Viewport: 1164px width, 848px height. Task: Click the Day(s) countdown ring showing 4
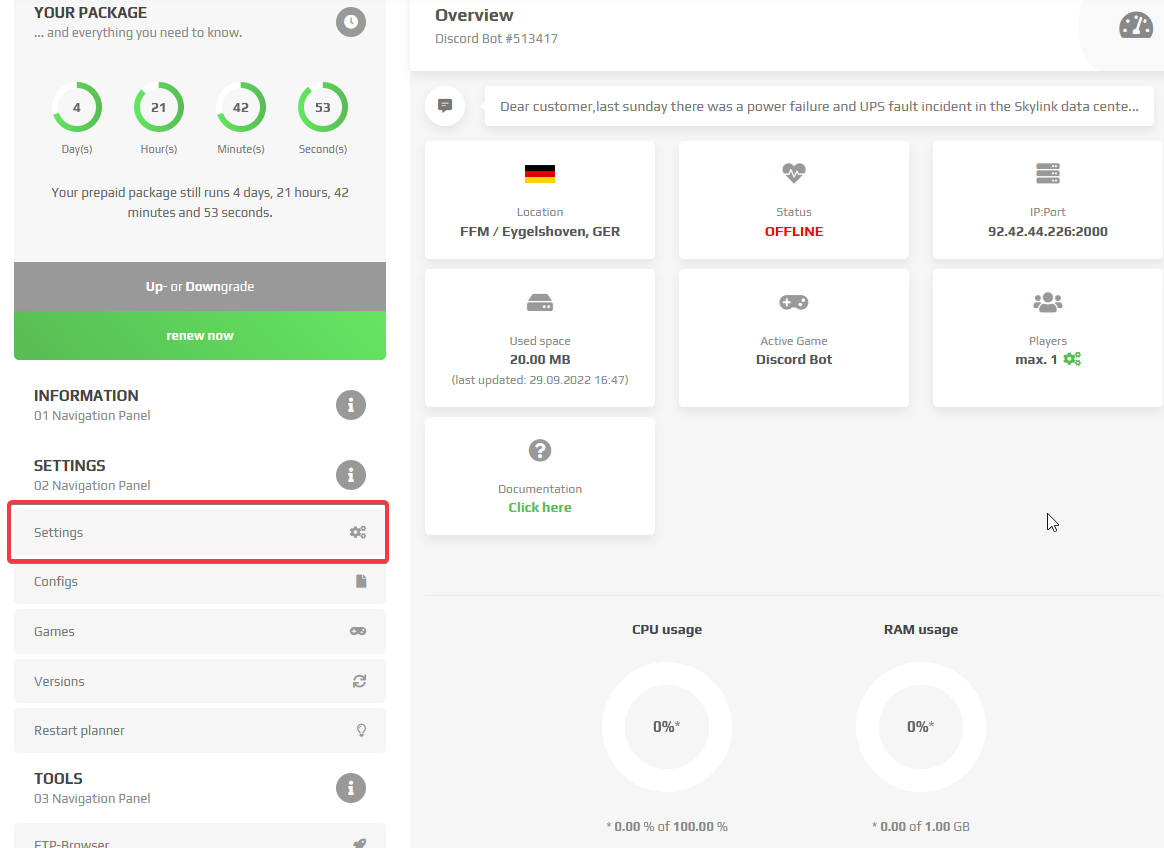[76, 107]
